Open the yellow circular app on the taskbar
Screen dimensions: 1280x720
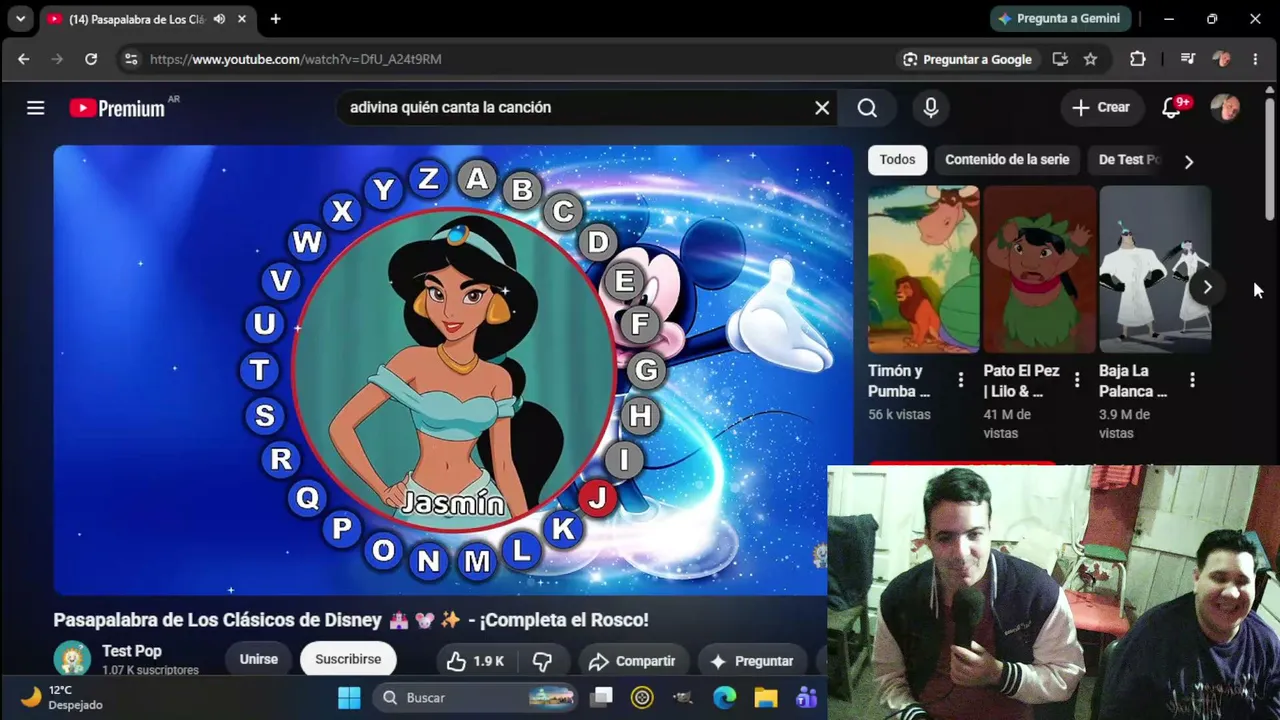coord(642,697)
